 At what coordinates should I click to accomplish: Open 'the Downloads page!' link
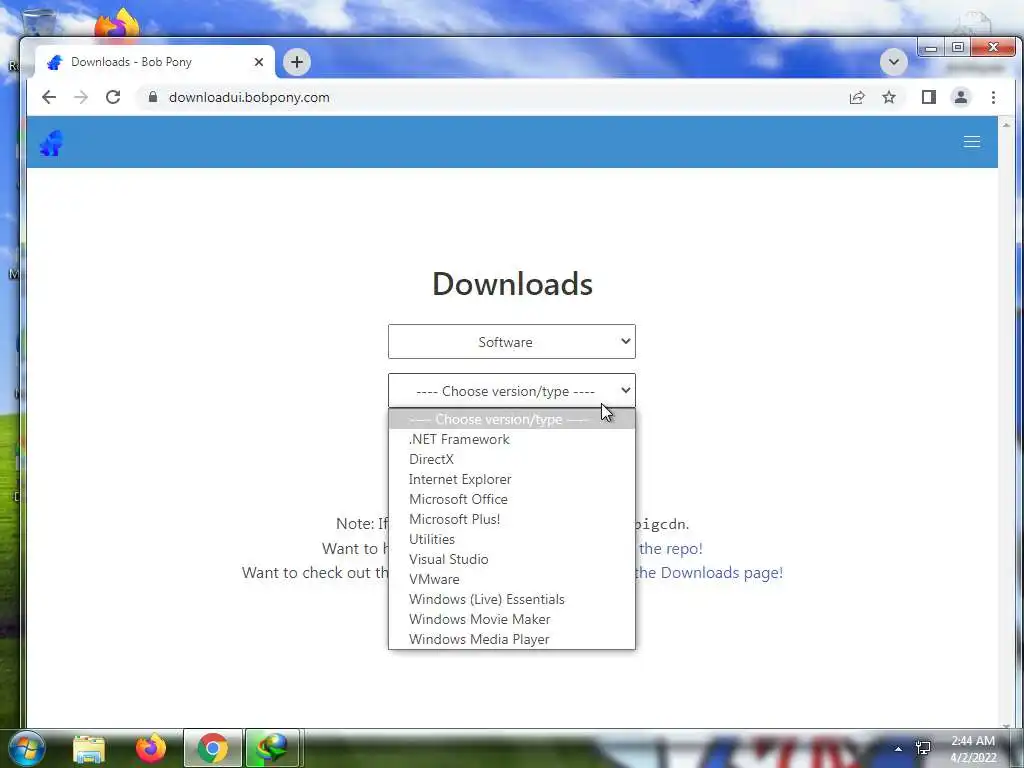(709, 573)
